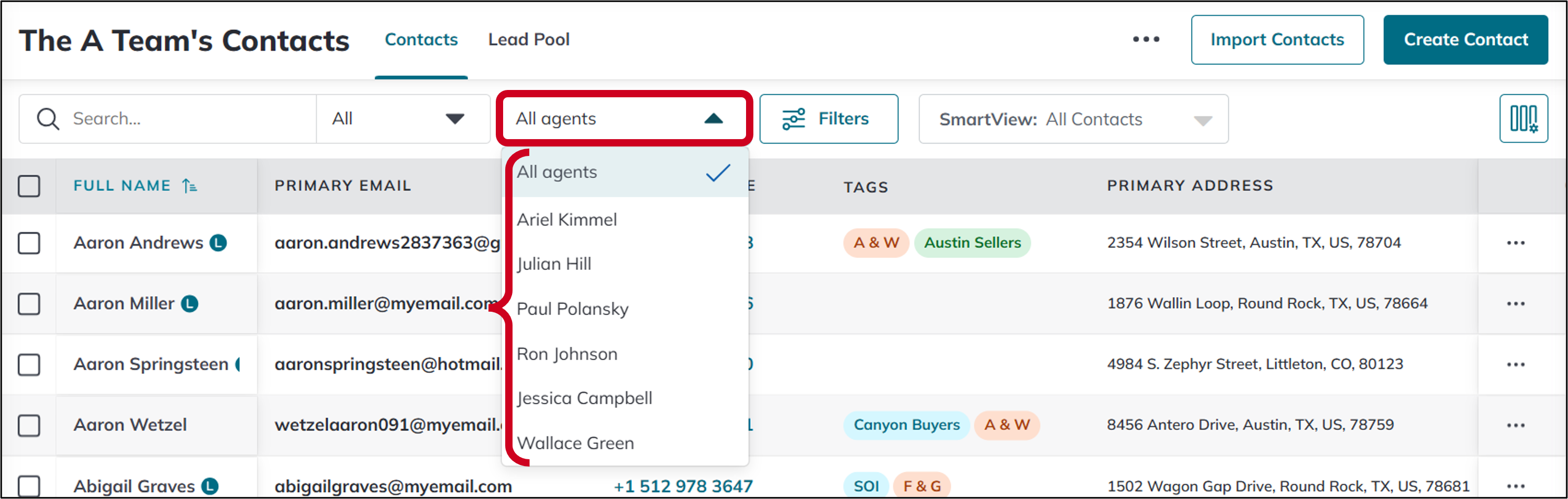Open the column settings icon
Screen dimensions: 1568x499
pos(1523,119)
